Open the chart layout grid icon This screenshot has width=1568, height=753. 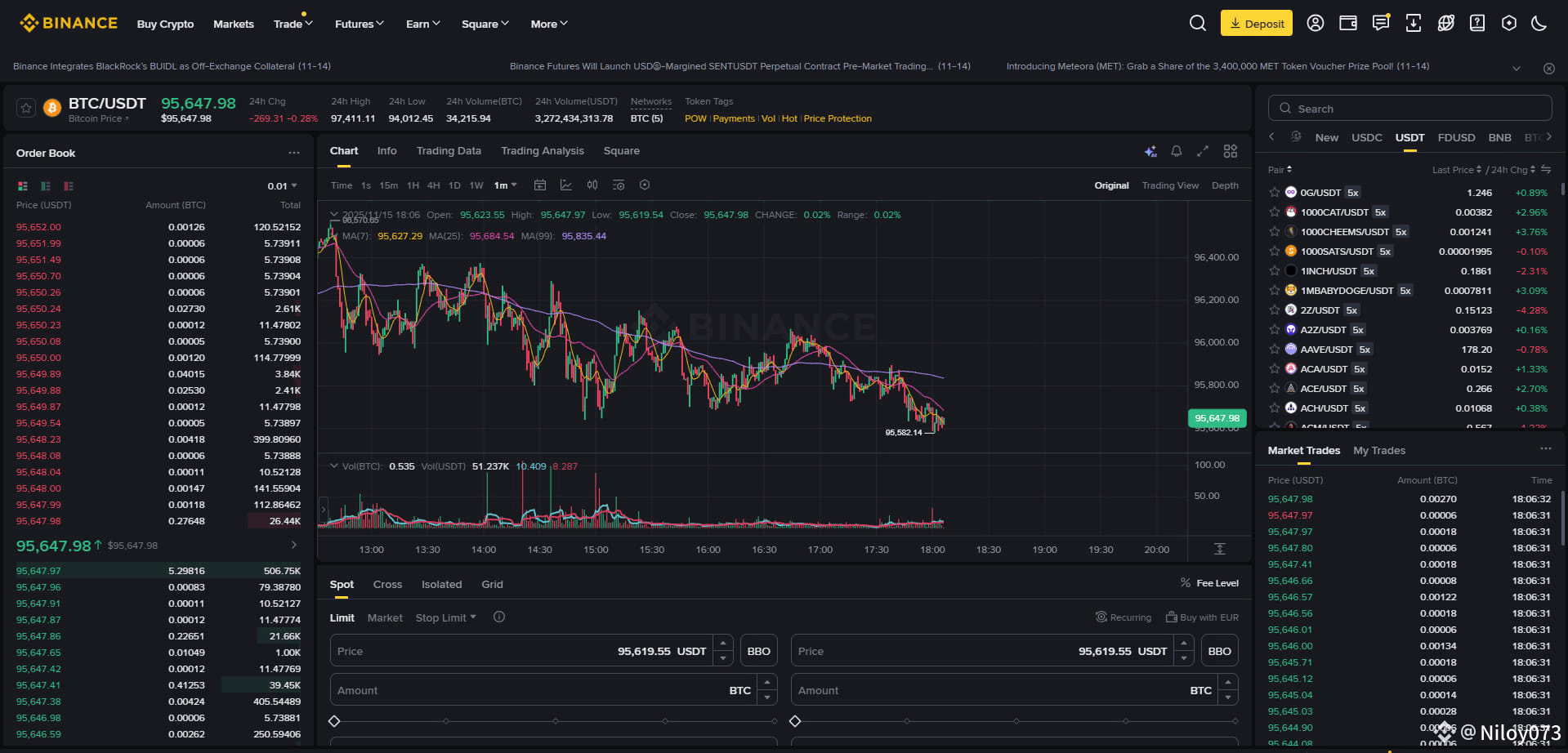pos(1230,151)
